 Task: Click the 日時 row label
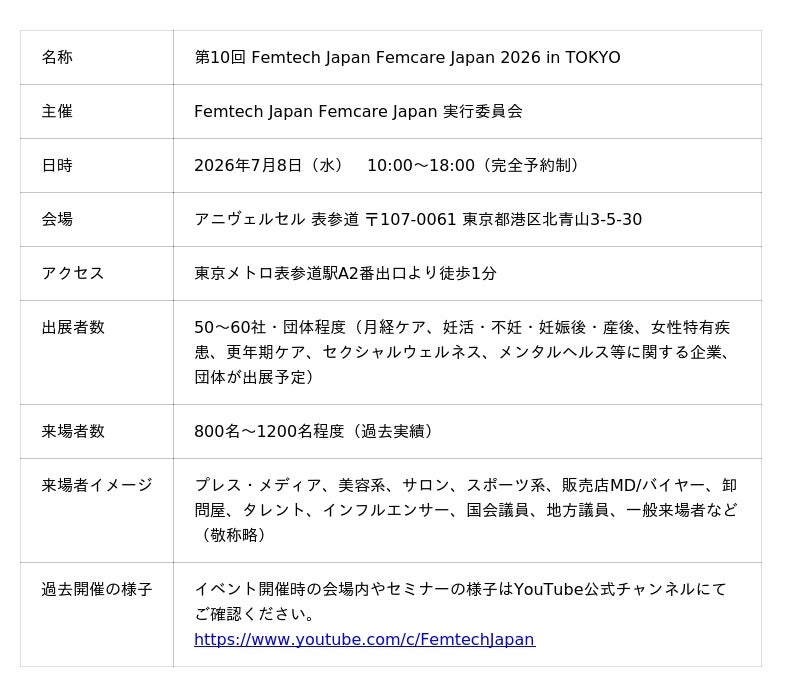click(x=57, y=165)
